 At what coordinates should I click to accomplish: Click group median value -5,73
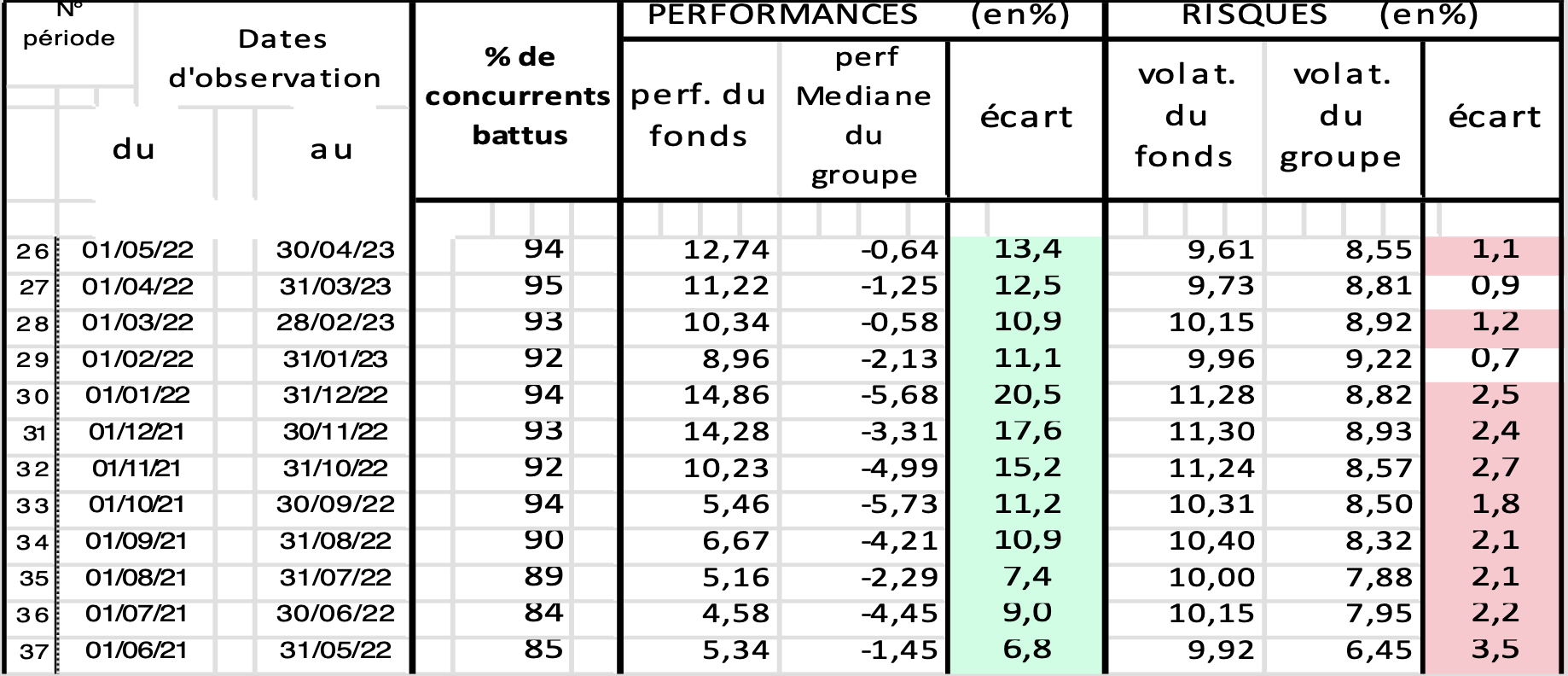click(898, 504)
